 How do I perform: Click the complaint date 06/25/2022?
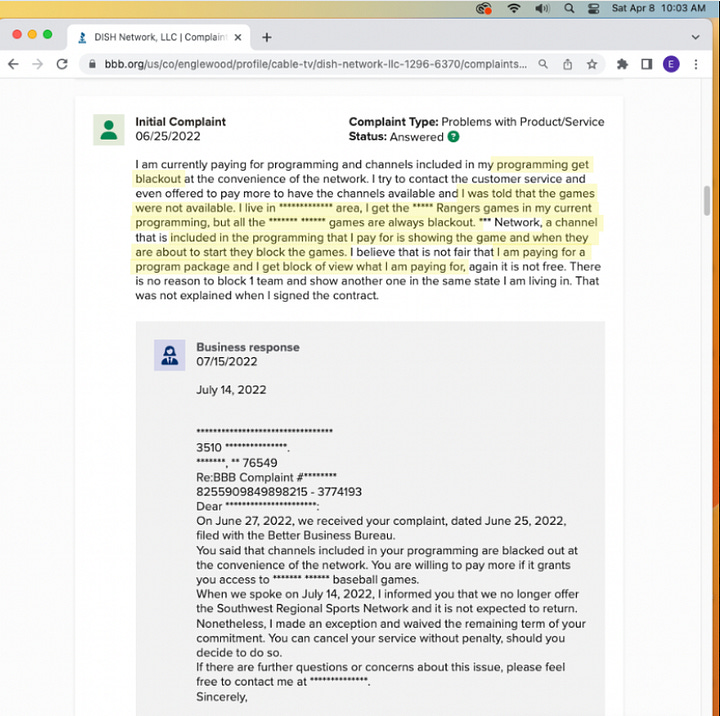tap(168, 136)
